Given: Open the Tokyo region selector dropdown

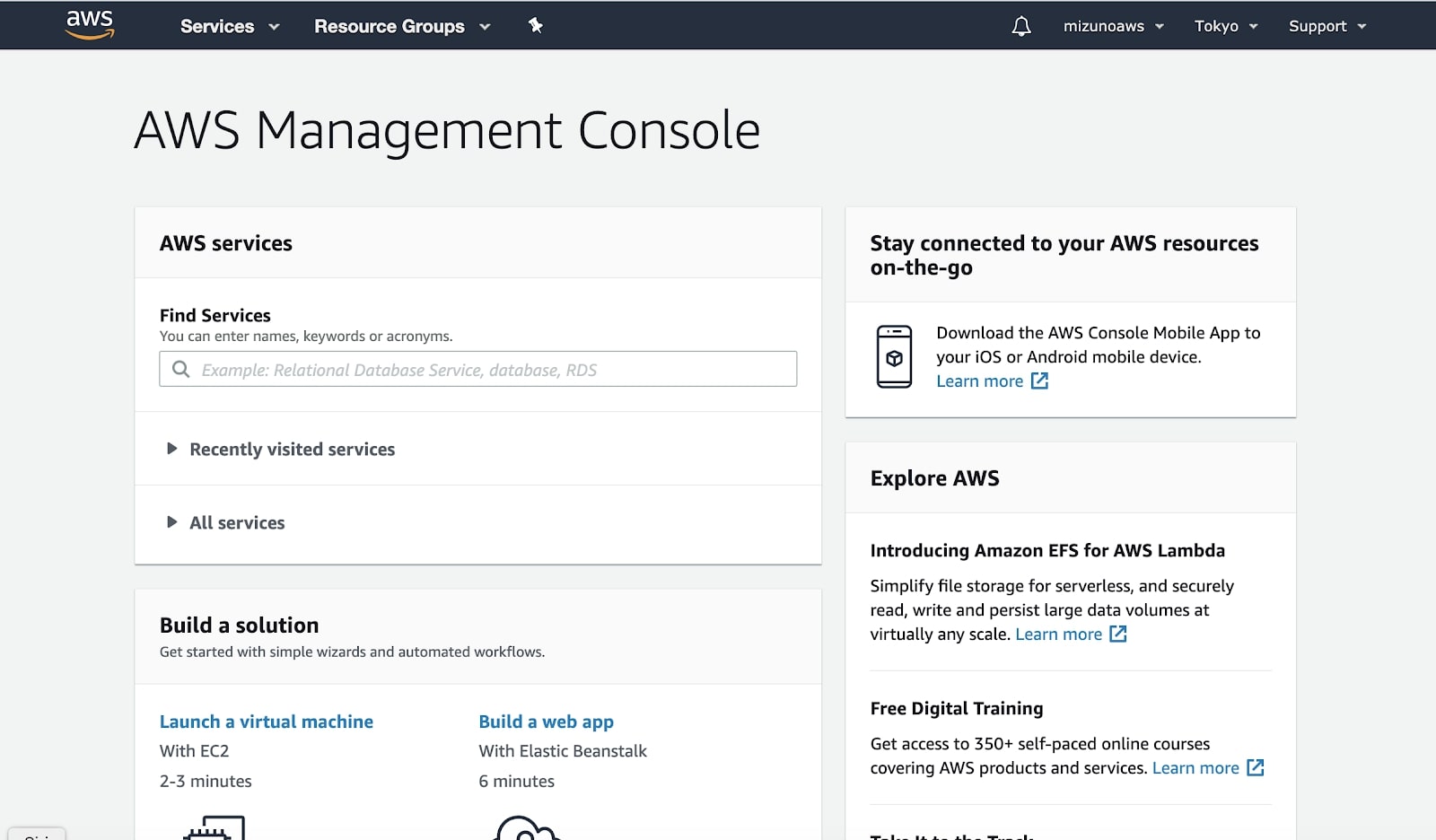Looking at the screenshot, I should pos(1226,26).
